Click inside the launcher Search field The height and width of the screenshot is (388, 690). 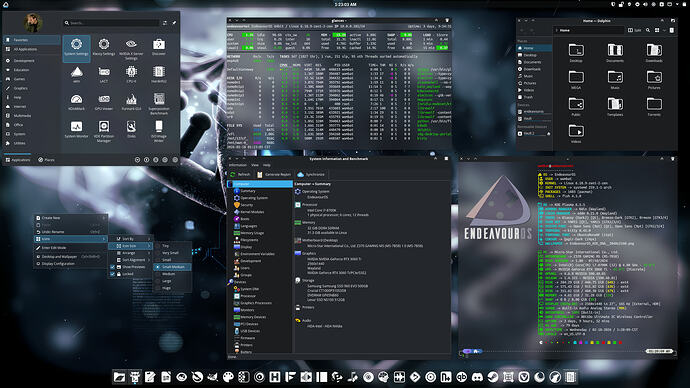click(x=112, y=23)
